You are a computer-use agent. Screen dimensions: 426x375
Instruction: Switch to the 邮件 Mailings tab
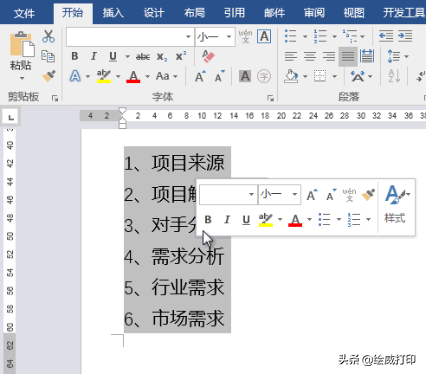[x=274, y=13]
